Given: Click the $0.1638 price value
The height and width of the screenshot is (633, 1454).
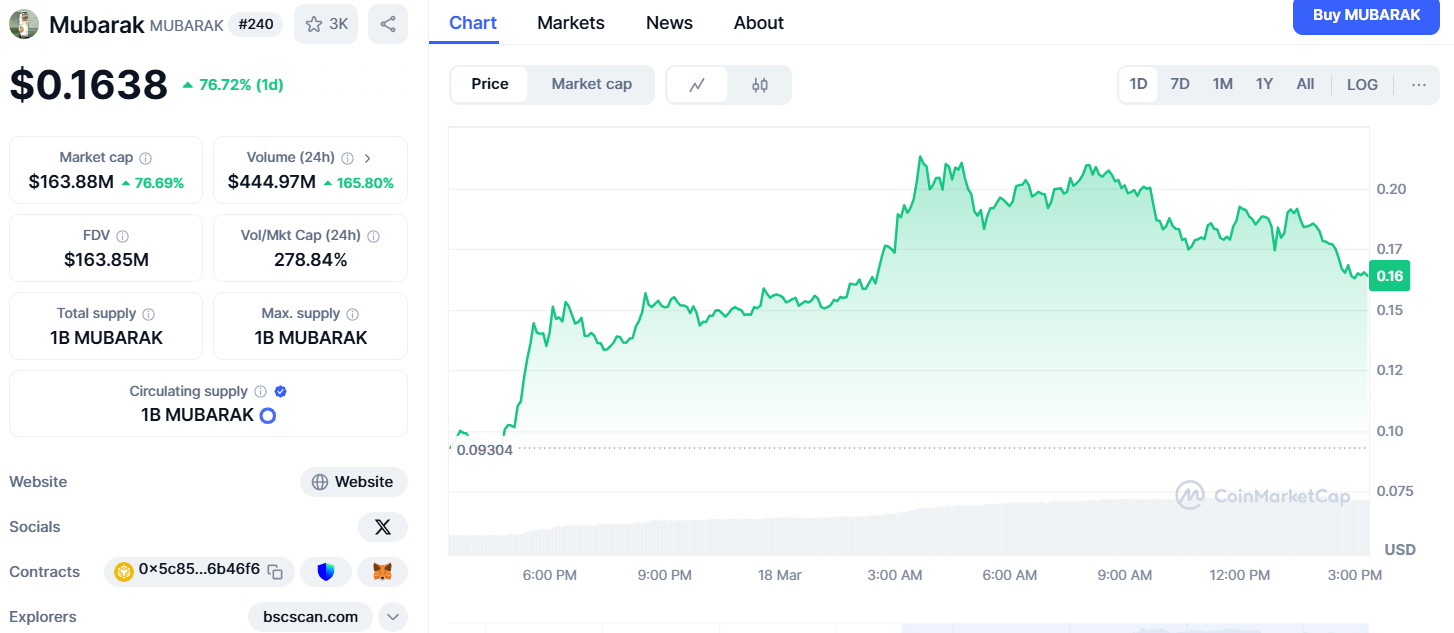Looking at the screenshot, I should click(89, 84).
